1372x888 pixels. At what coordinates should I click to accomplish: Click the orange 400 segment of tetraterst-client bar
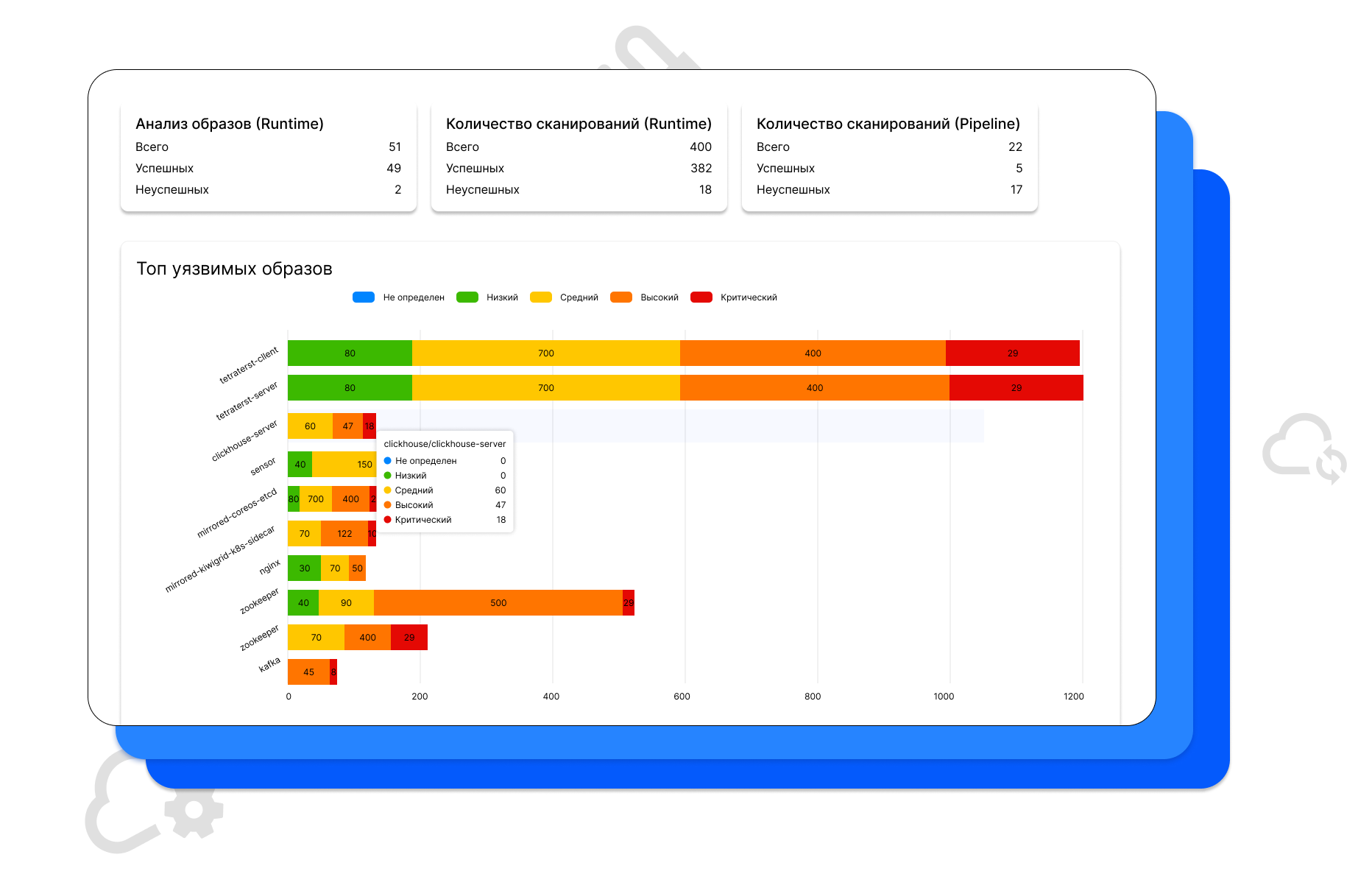pos(813,353)
